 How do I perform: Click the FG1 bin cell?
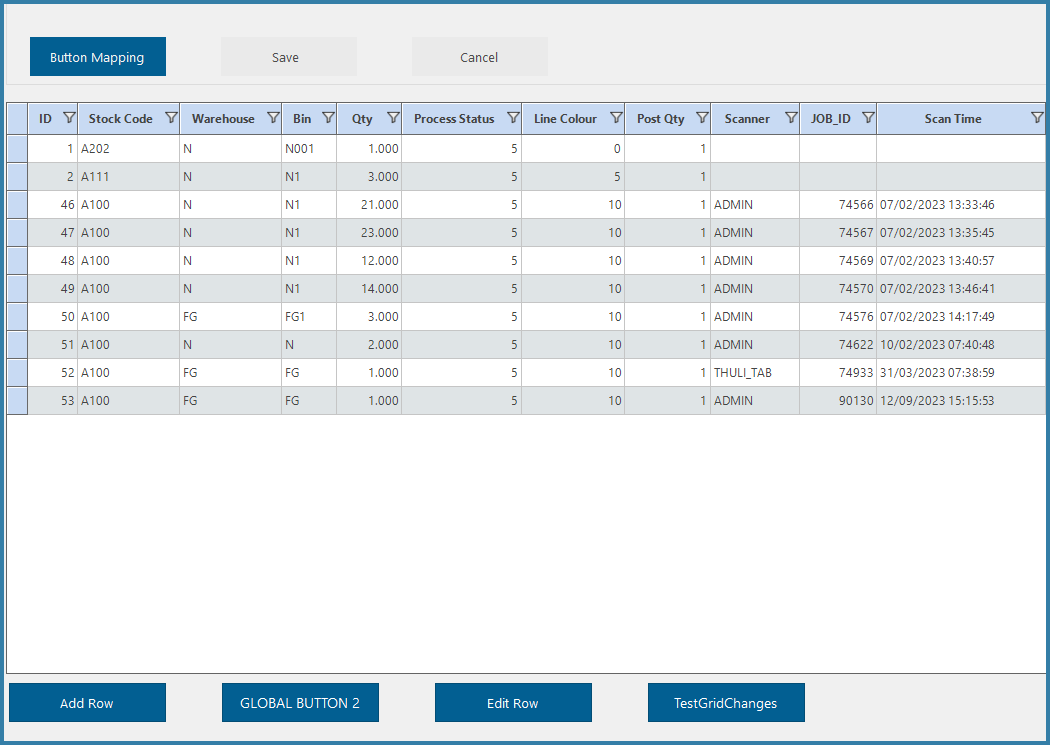click(309, 317)
